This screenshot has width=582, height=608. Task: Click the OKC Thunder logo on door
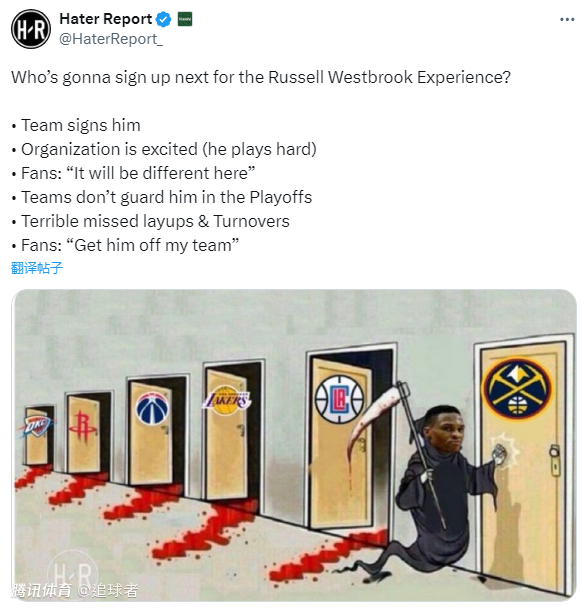pos(37,425)
